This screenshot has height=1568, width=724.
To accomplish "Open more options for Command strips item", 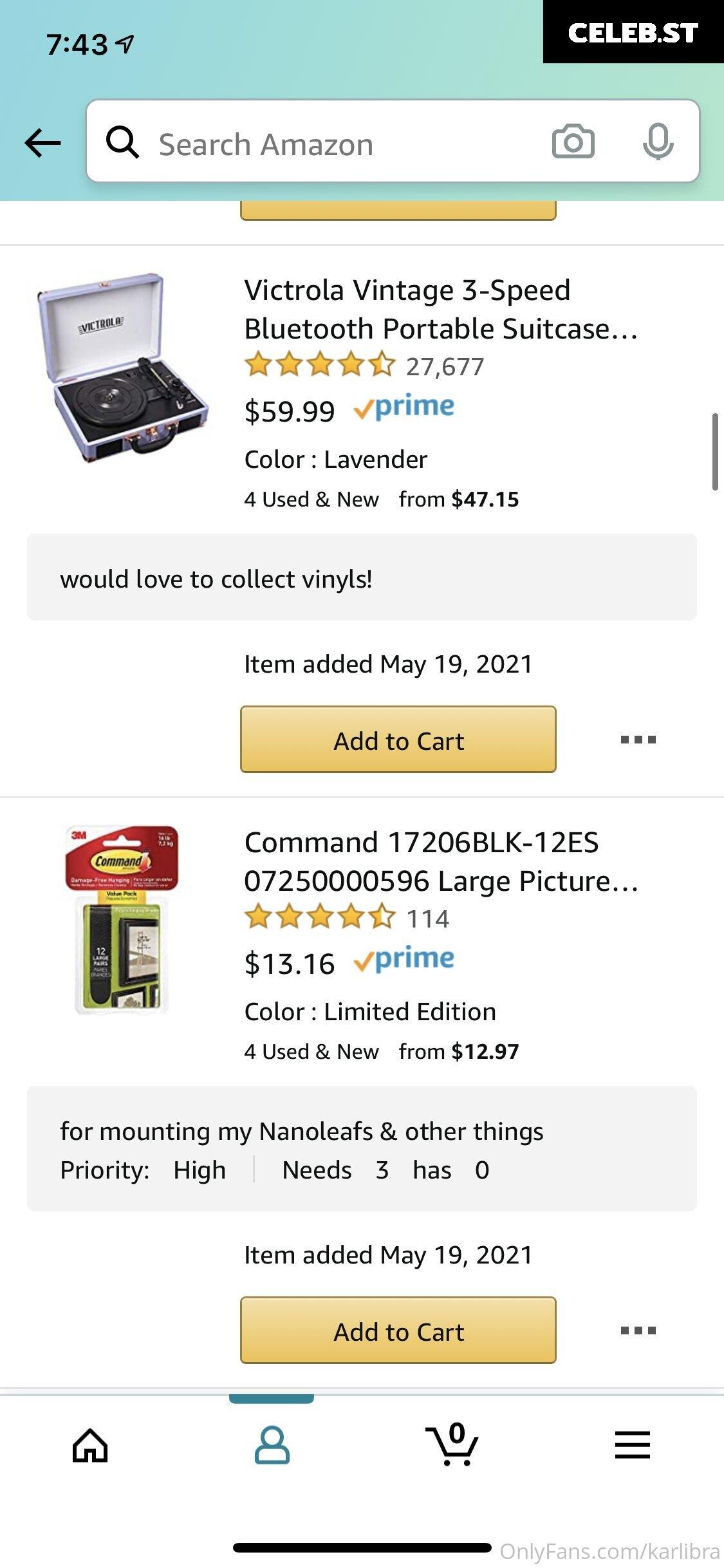I will (638, 1330).
